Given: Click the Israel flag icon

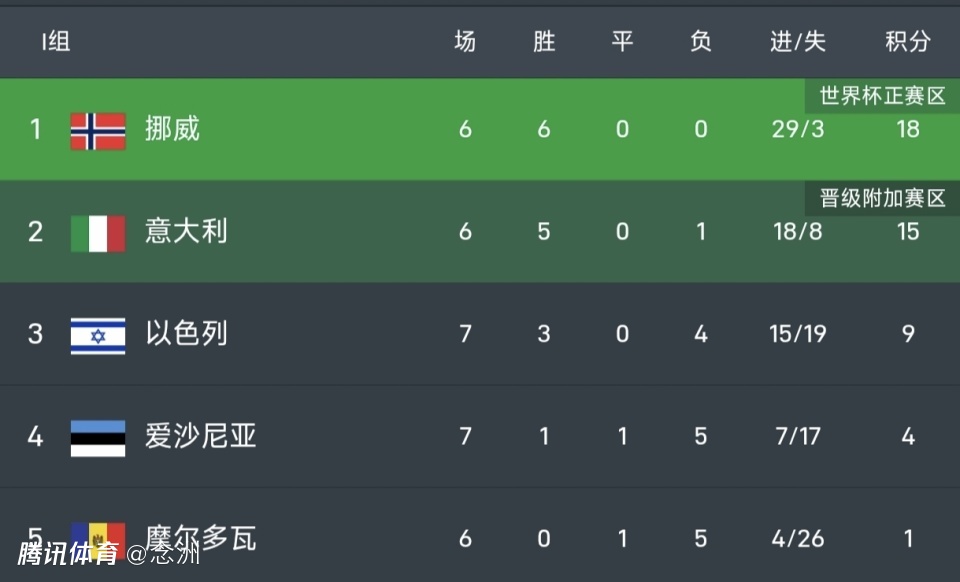Looking at the screenshot, I should tap(98, 335).
